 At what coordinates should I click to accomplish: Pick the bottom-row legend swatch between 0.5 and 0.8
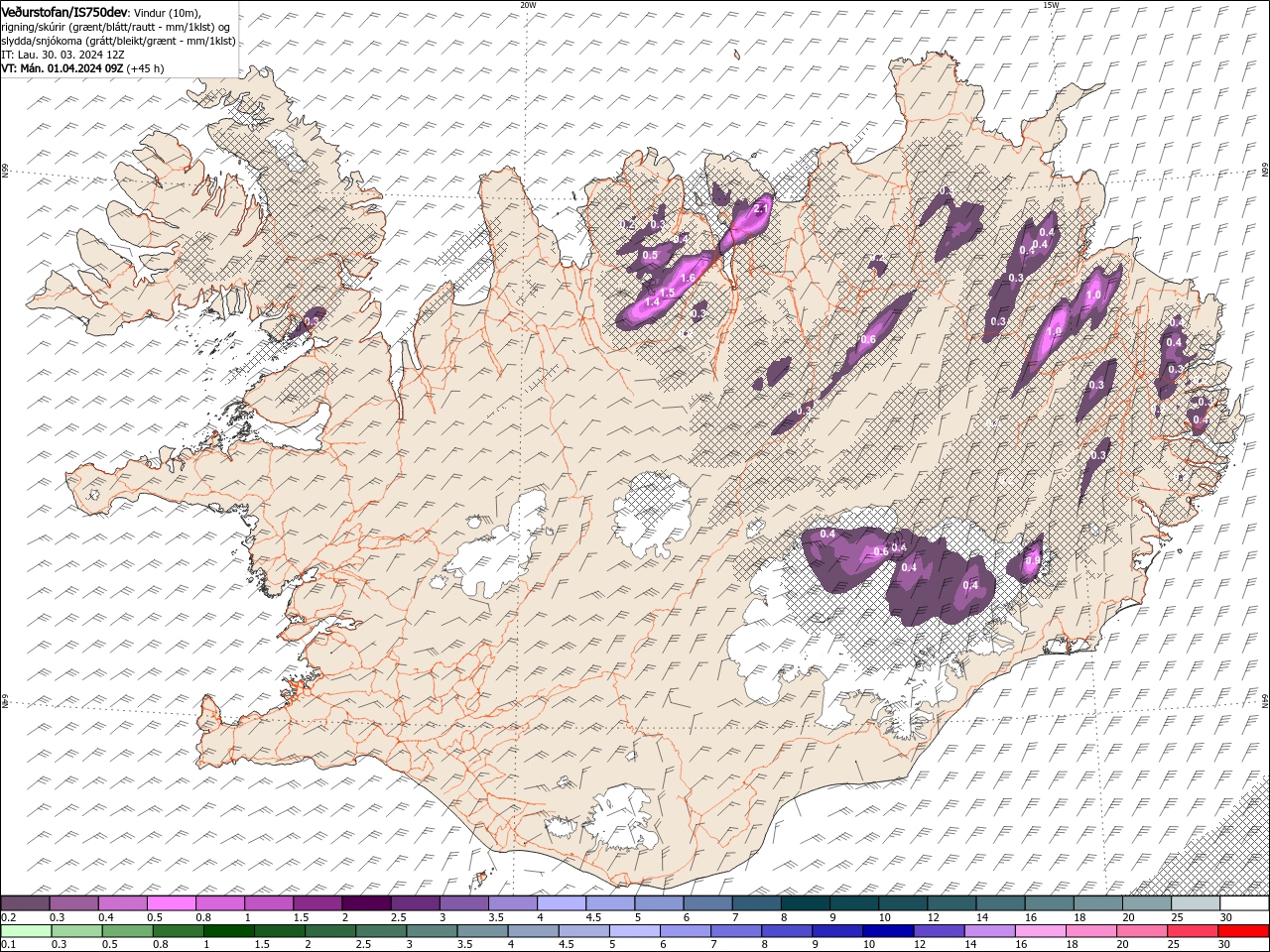point(127,931)
